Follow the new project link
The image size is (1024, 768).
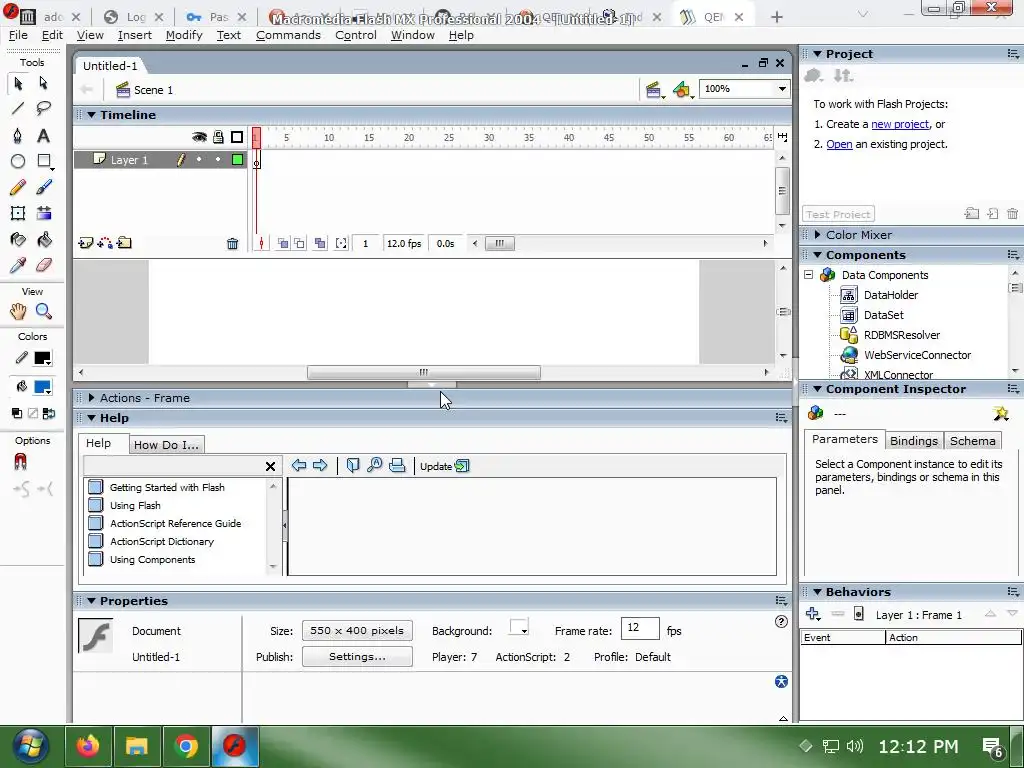click(x=899, y=124)
